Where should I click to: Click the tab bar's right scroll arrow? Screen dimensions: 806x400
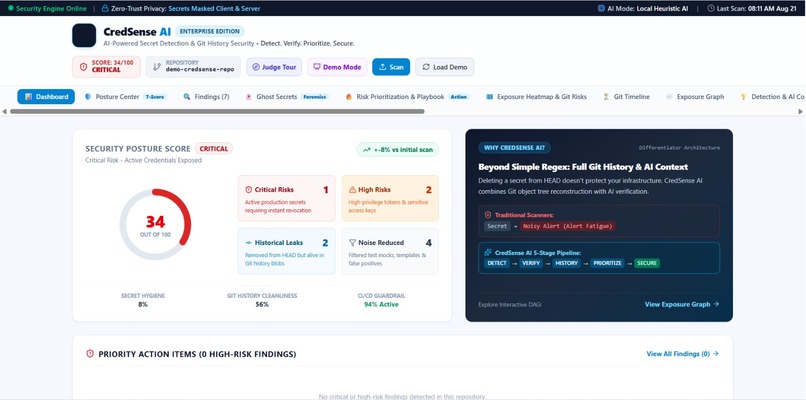(x=800, y=112)
